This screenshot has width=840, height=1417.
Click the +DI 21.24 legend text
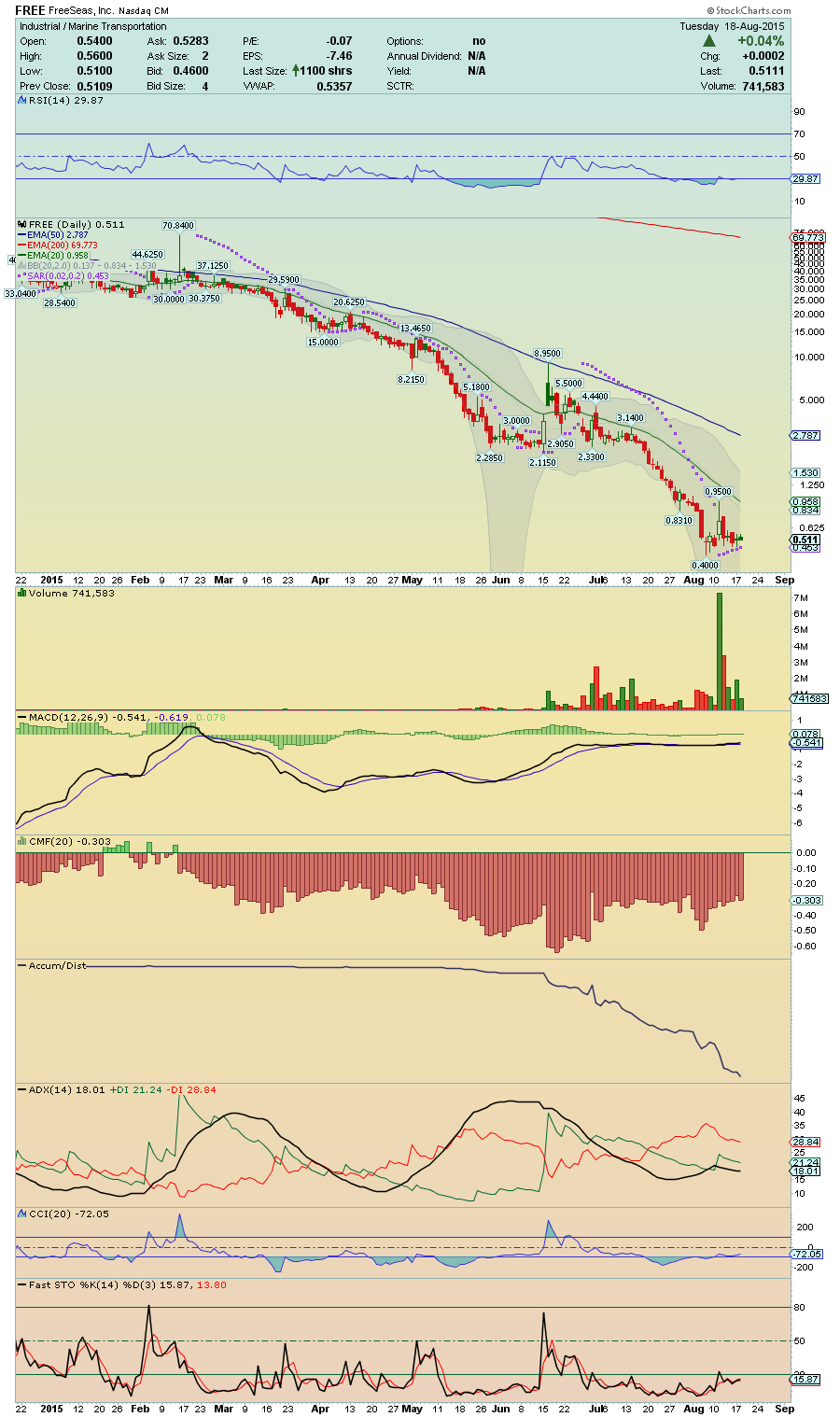[x=136, y=1089]
